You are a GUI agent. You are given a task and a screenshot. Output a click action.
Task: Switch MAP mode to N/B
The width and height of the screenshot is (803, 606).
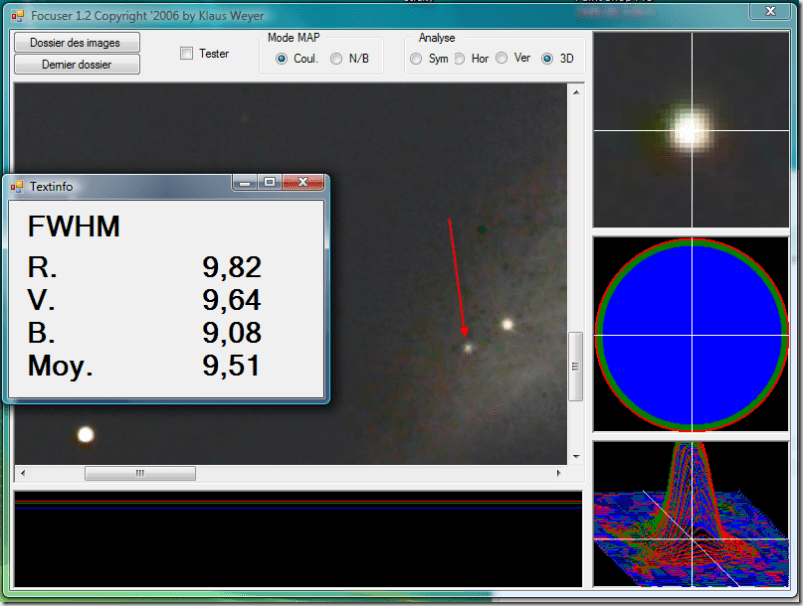tap(336, 59)
